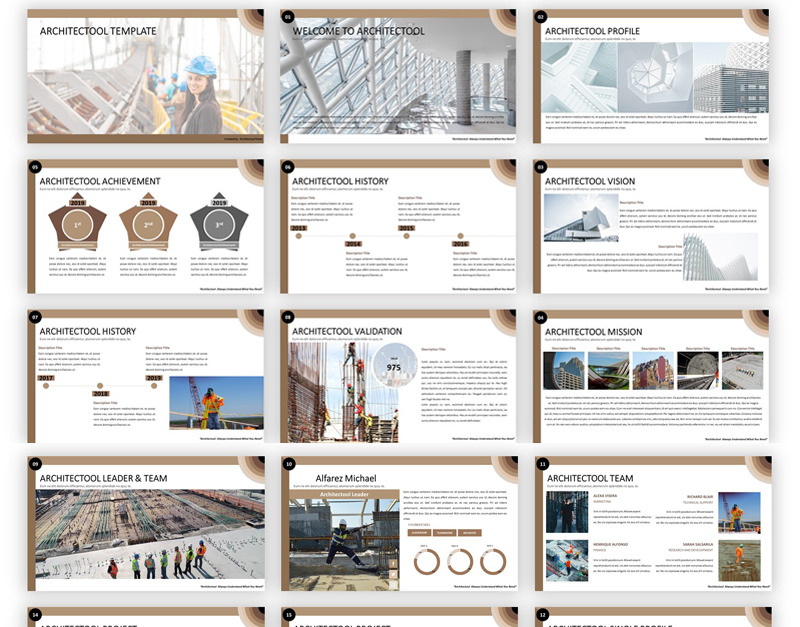Open the Architectool Template cover slide
The height and width of the screenshot is (627, 800).
[145, 76]
